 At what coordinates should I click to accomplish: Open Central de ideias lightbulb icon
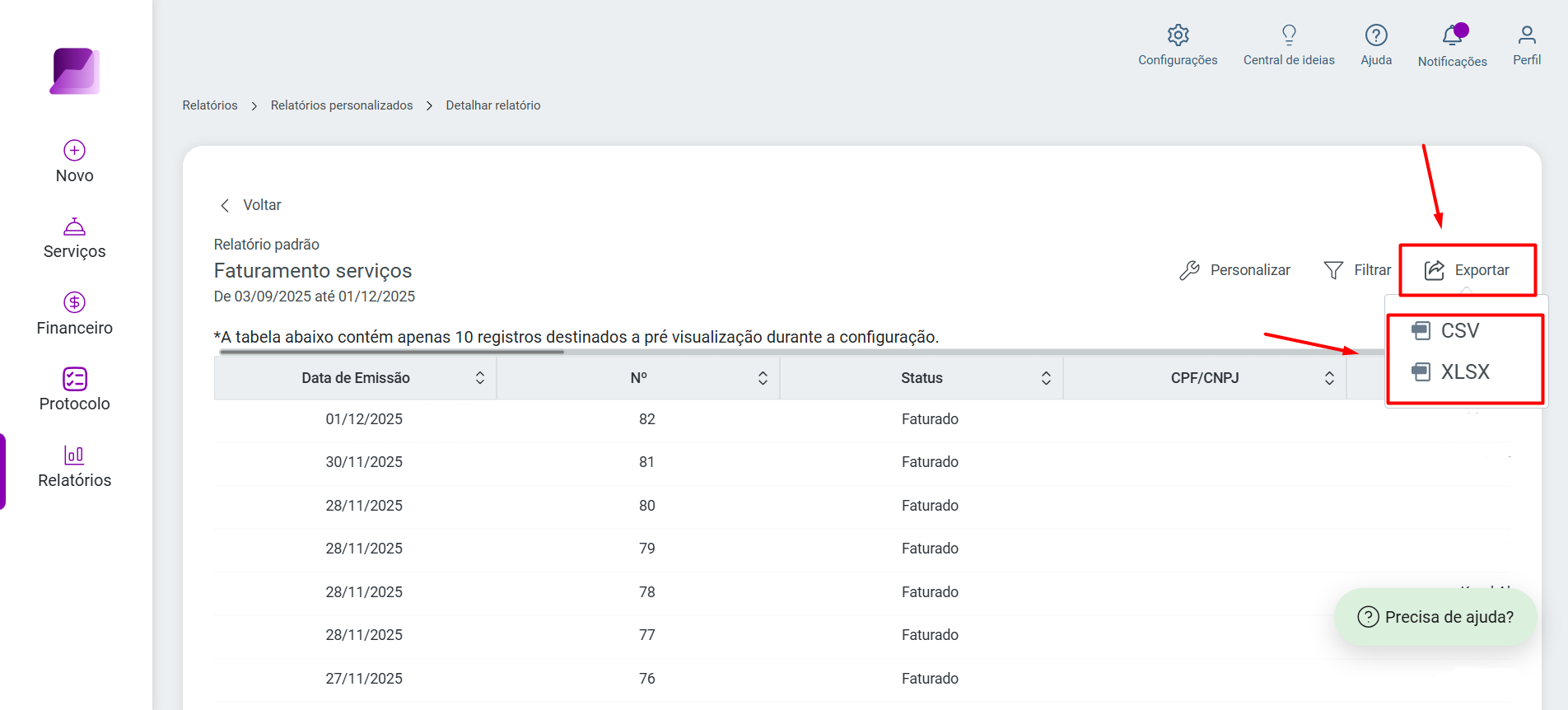1290,35
